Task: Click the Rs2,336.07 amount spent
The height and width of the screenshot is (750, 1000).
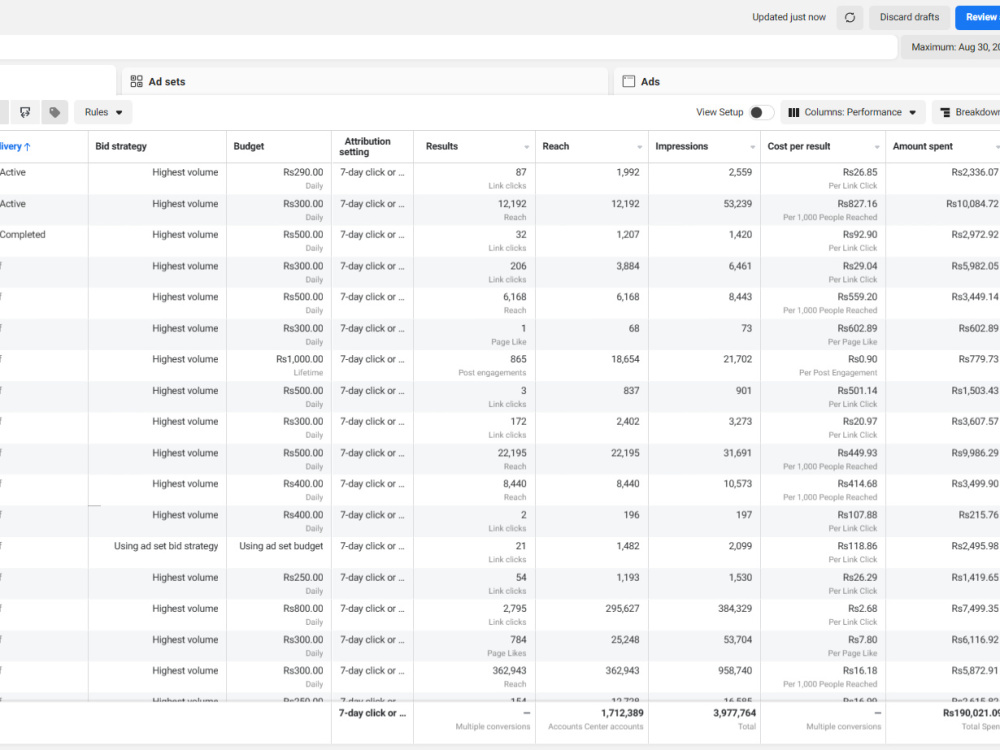Action: 974,172
